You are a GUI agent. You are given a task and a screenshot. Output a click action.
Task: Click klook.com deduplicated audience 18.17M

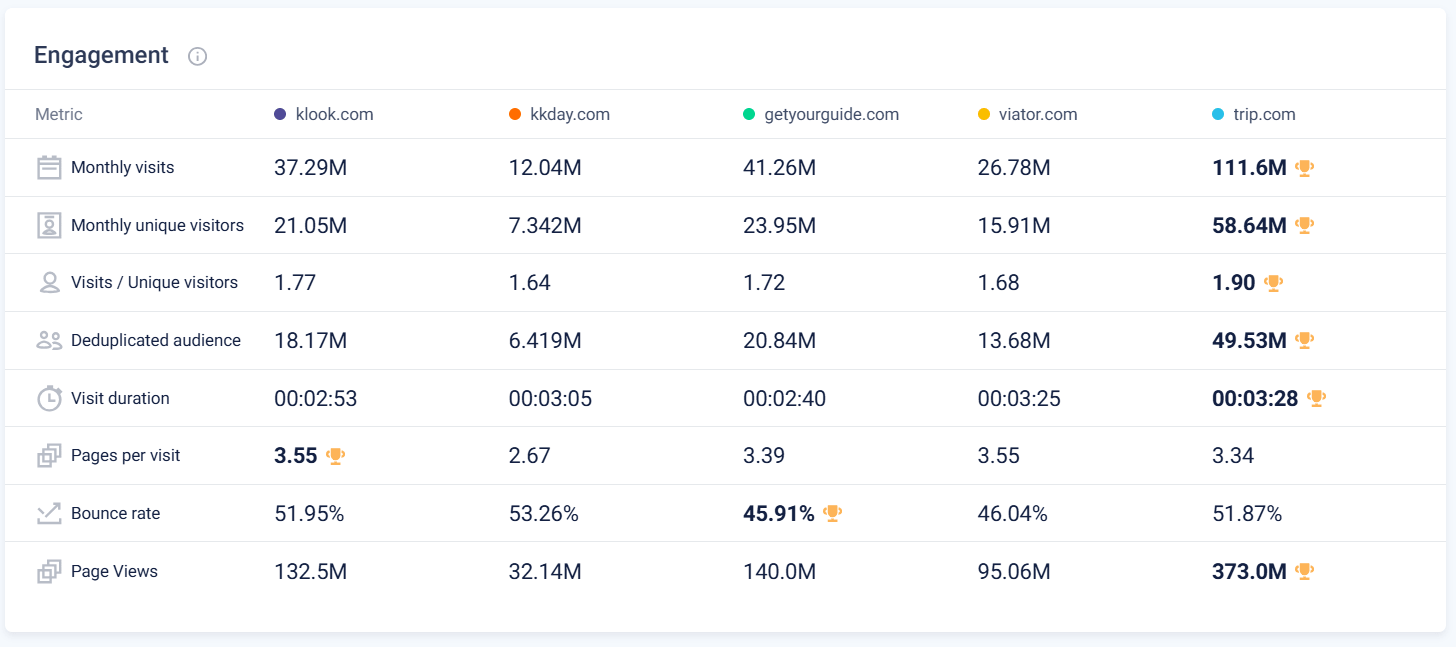tap(311, 341)
